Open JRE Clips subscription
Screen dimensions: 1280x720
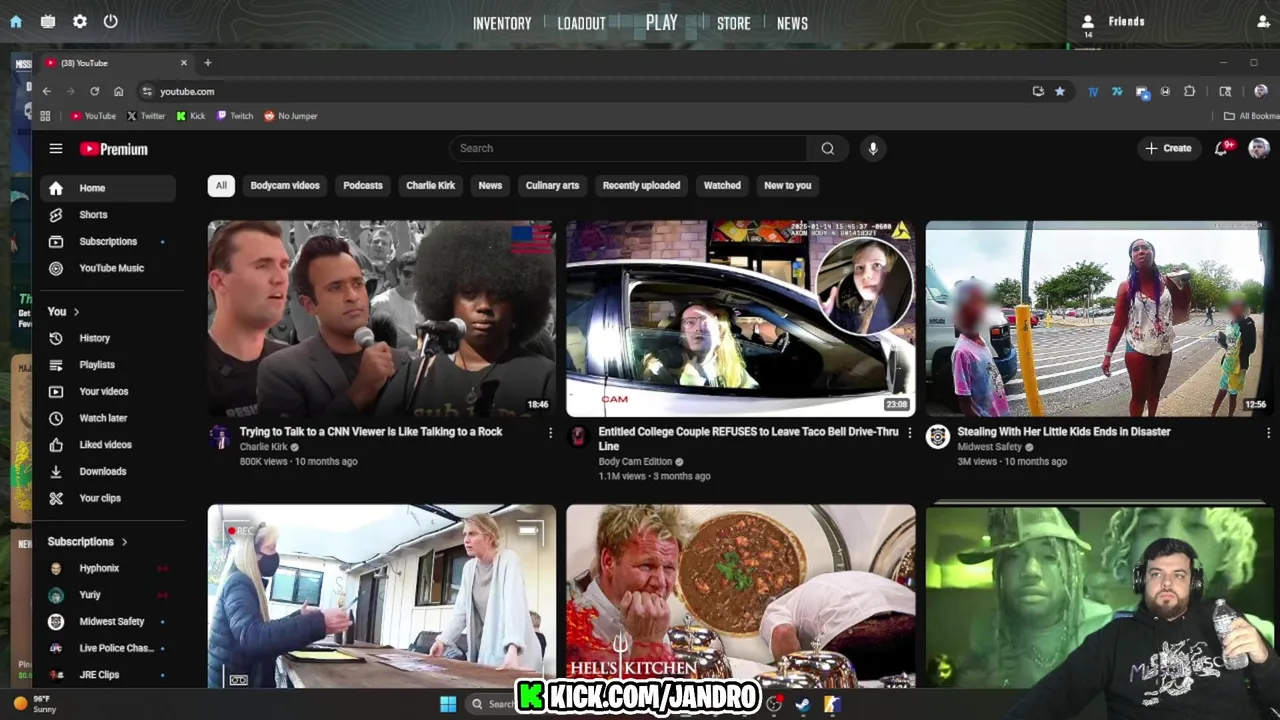108,675
